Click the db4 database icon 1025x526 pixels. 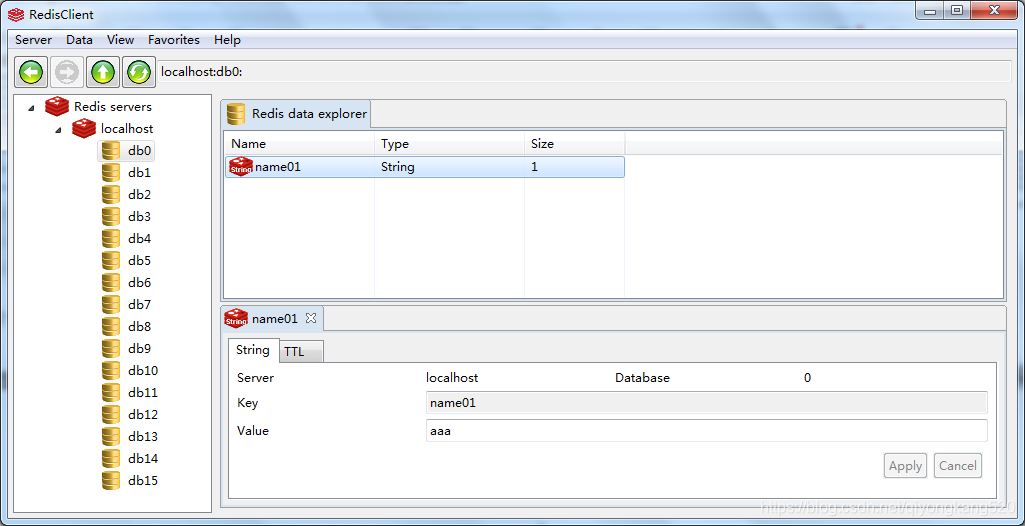[111, 238]
